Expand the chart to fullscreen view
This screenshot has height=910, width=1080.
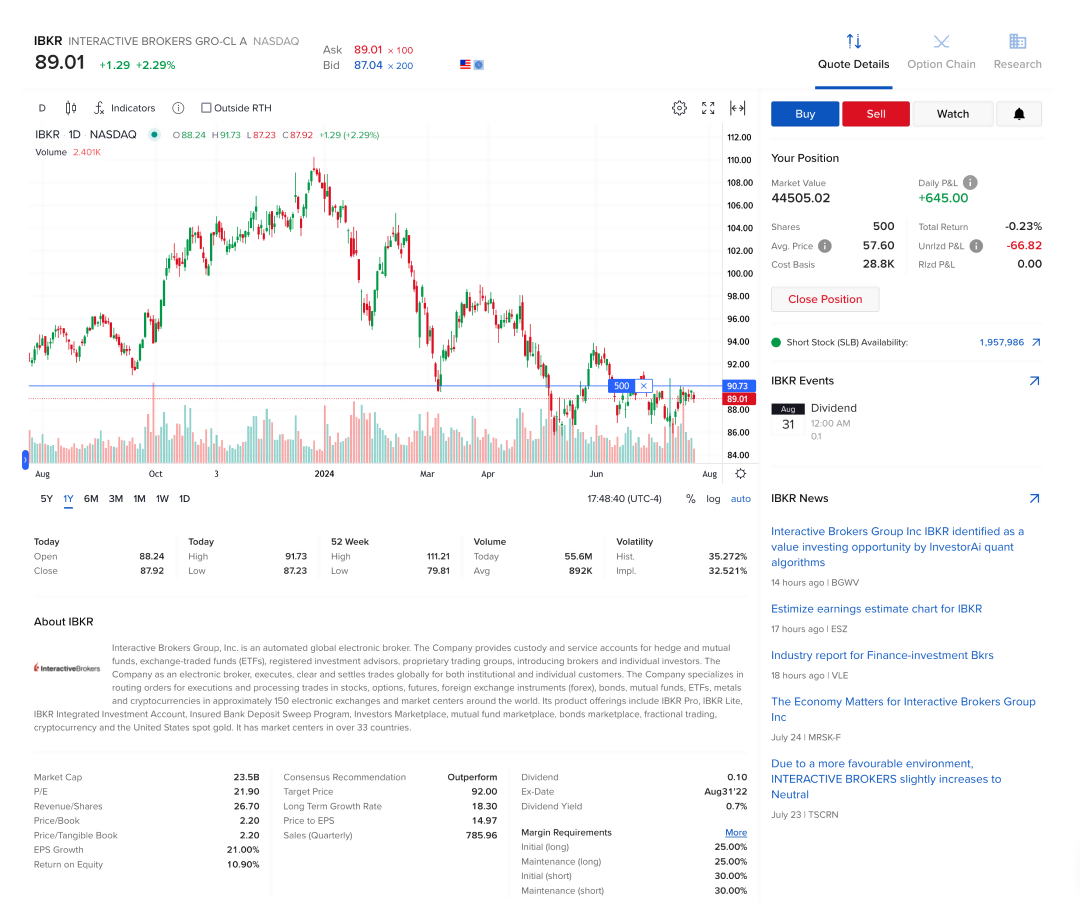click(708, 108)
